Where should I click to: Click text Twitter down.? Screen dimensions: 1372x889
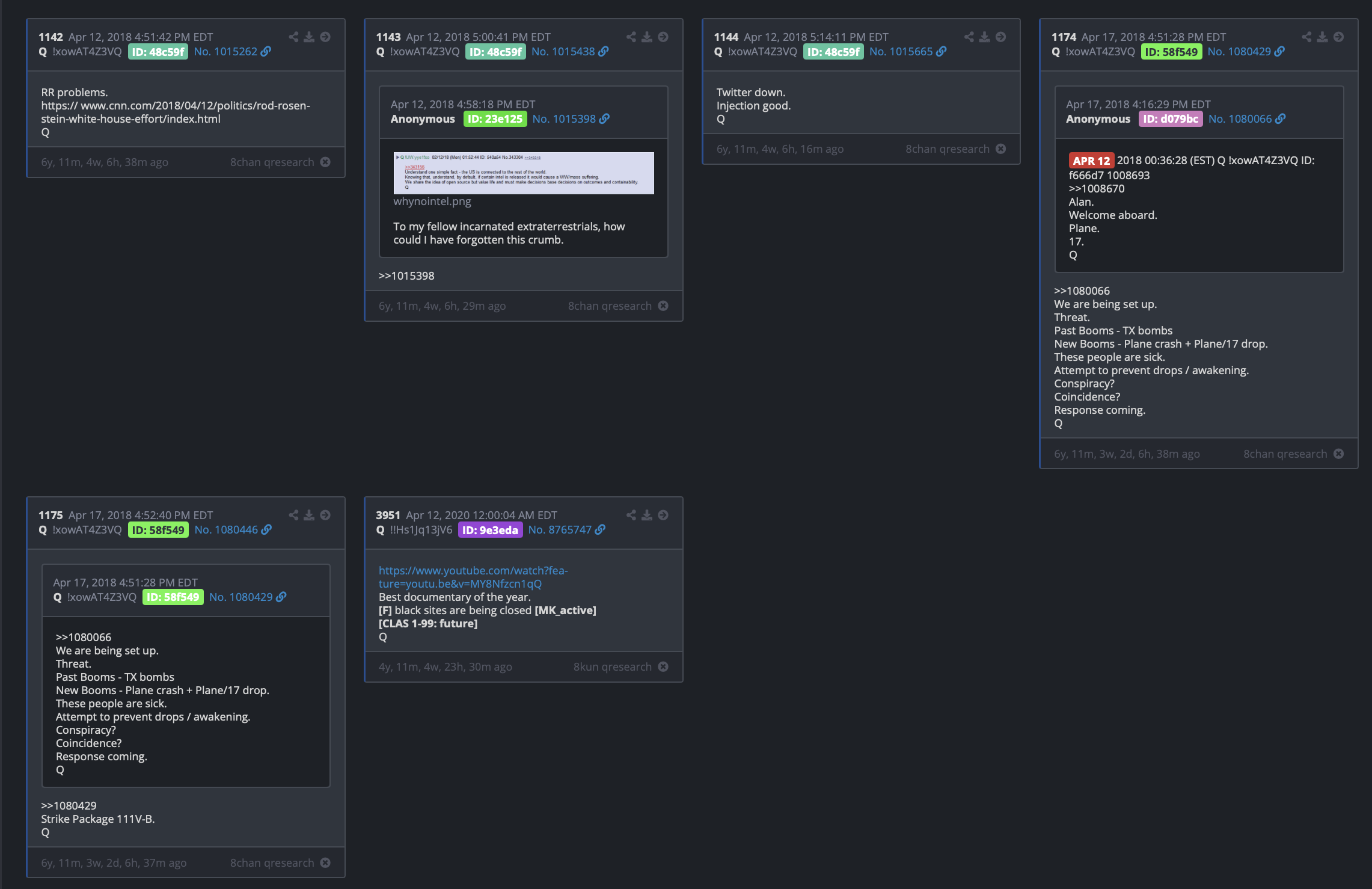pos(751,93)
